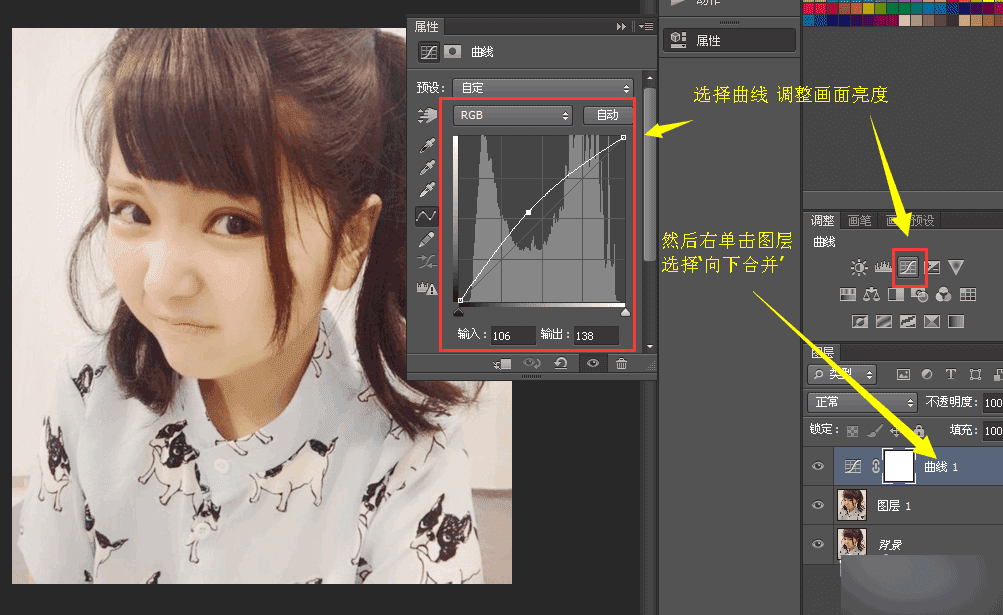
Task: Click the black point input slider triangle
Action: (x=459, y=312)
